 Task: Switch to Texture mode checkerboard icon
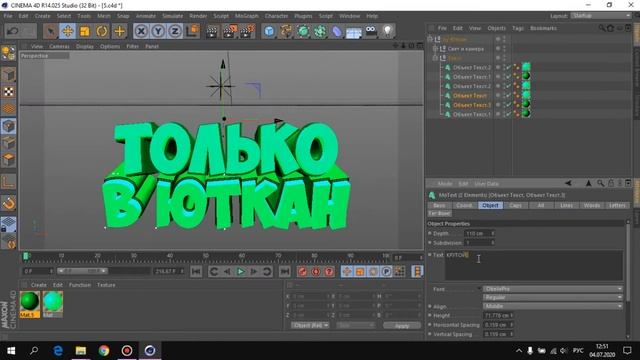(x=9, y=91)
